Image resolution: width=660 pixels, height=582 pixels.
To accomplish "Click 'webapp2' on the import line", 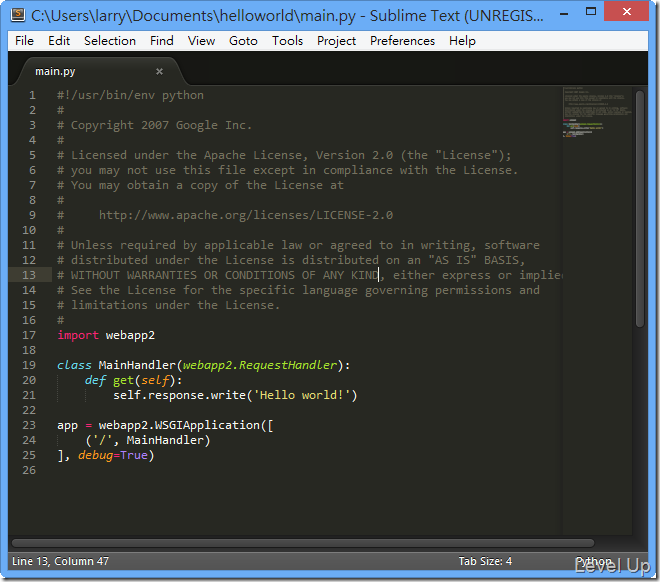I will point(130,335).
